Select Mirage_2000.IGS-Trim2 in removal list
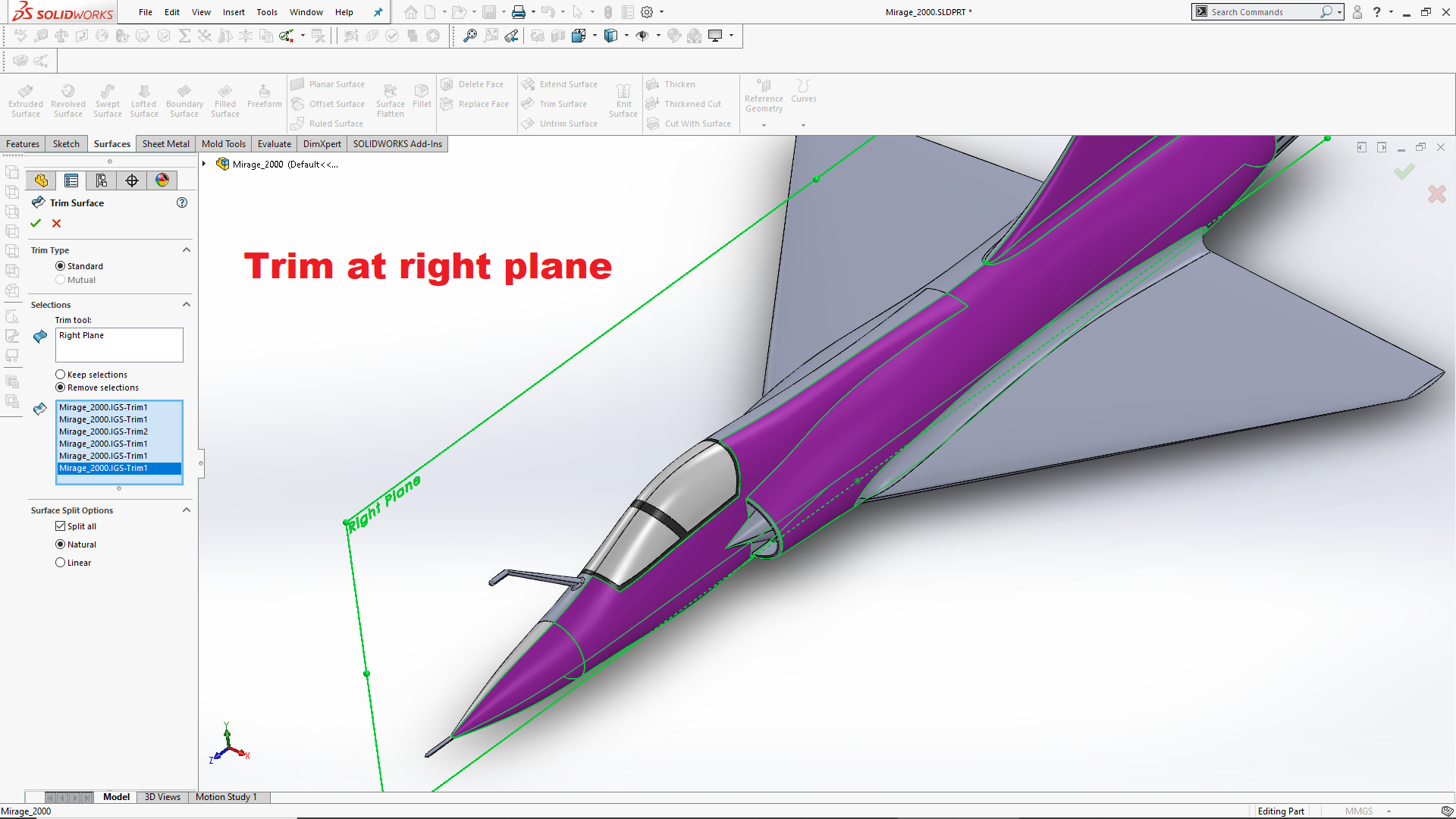This screenshot has height=819, width=1456. click(x=104, y=431)
